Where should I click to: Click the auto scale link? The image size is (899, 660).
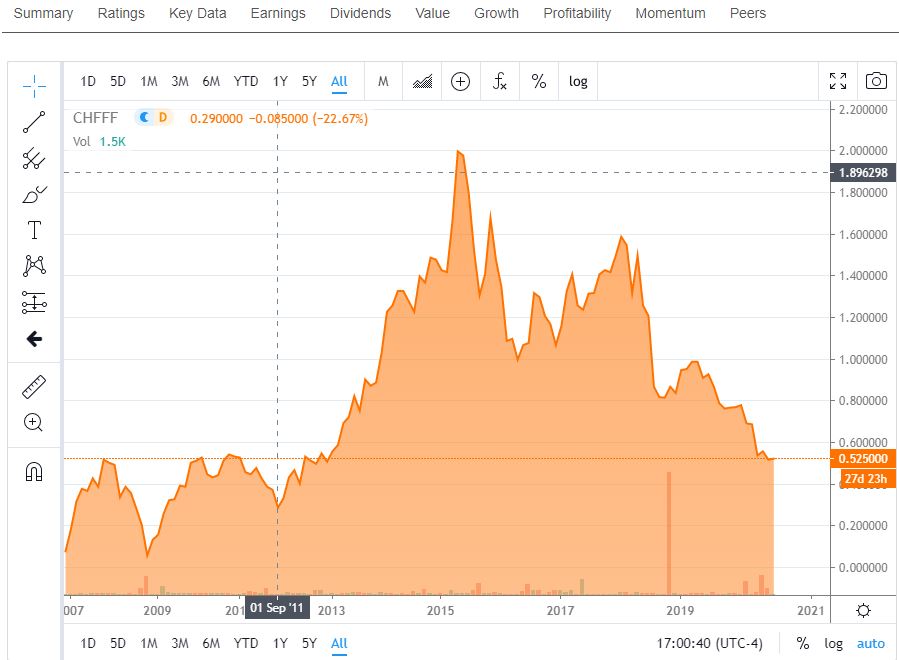point(869,643)
